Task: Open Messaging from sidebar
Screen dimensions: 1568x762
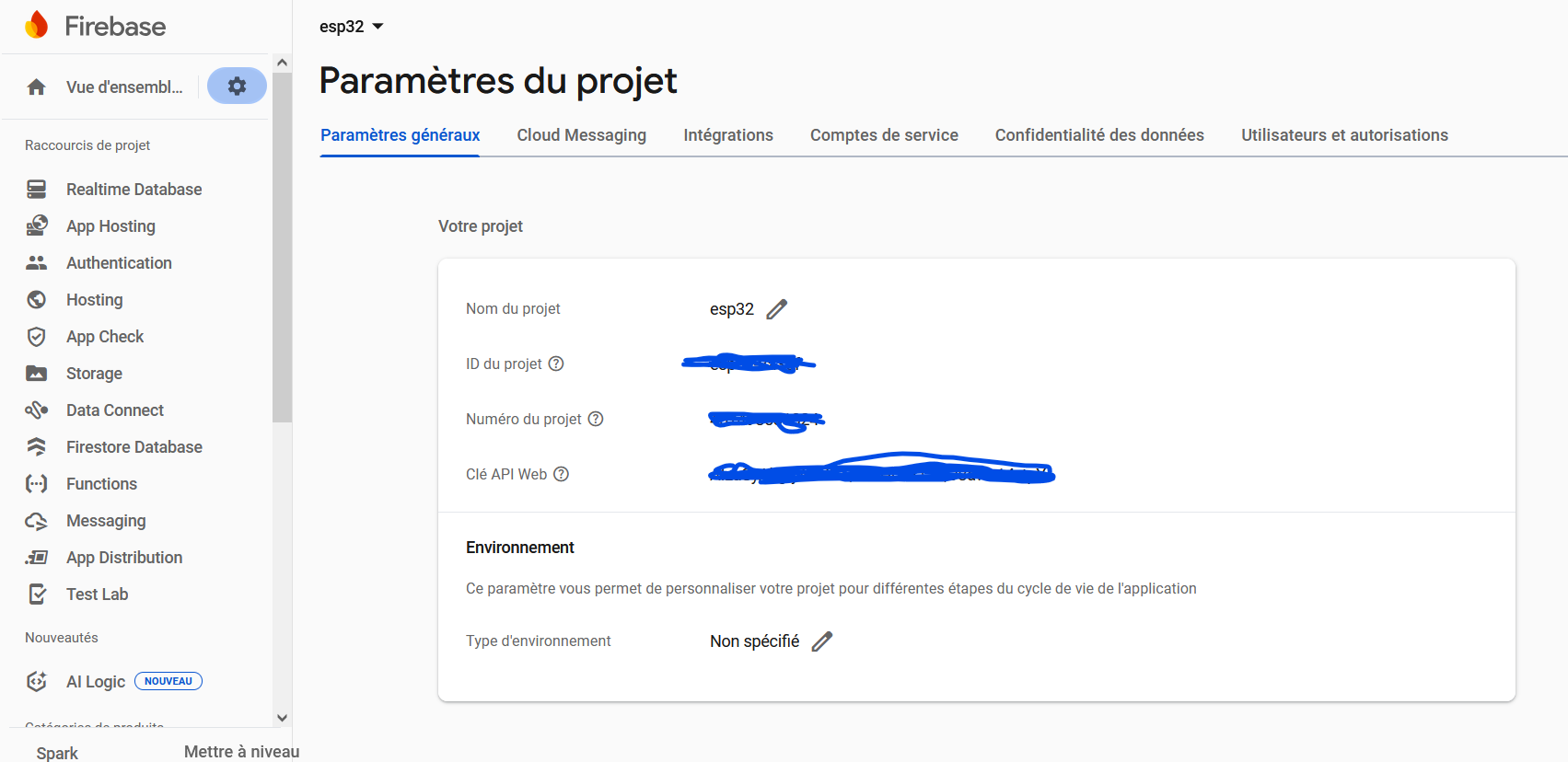Action: (106, 521)
